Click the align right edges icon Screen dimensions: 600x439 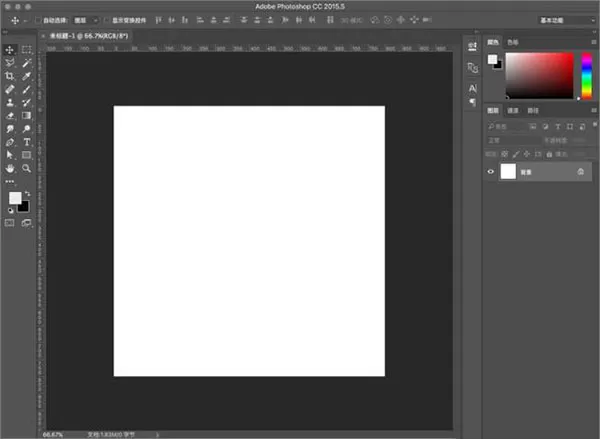[x=227, y=20]
